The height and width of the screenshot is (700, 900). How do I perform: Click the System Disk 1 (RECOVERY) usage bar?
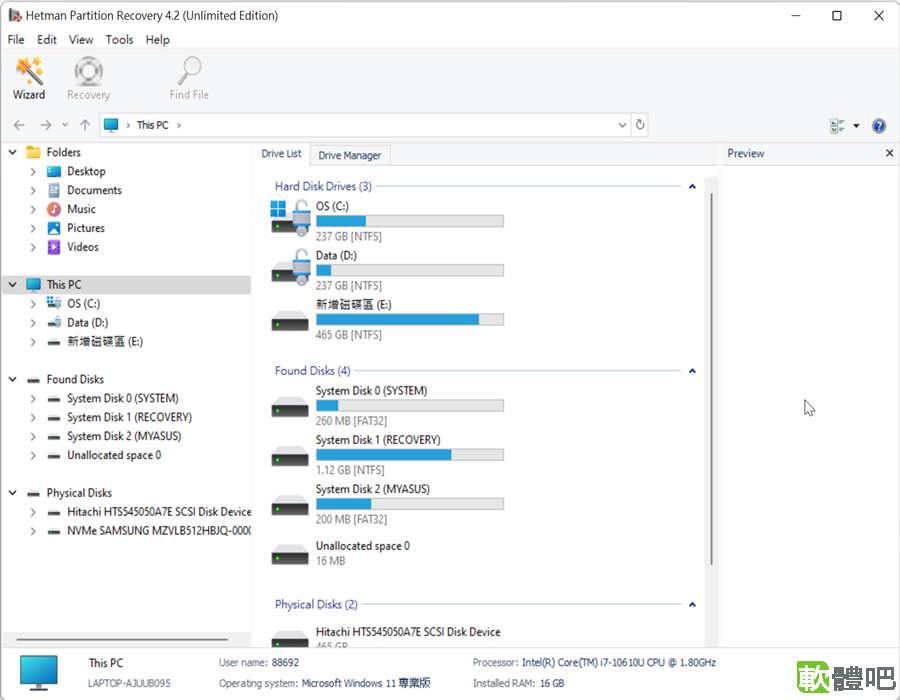(x=410, y=455)
